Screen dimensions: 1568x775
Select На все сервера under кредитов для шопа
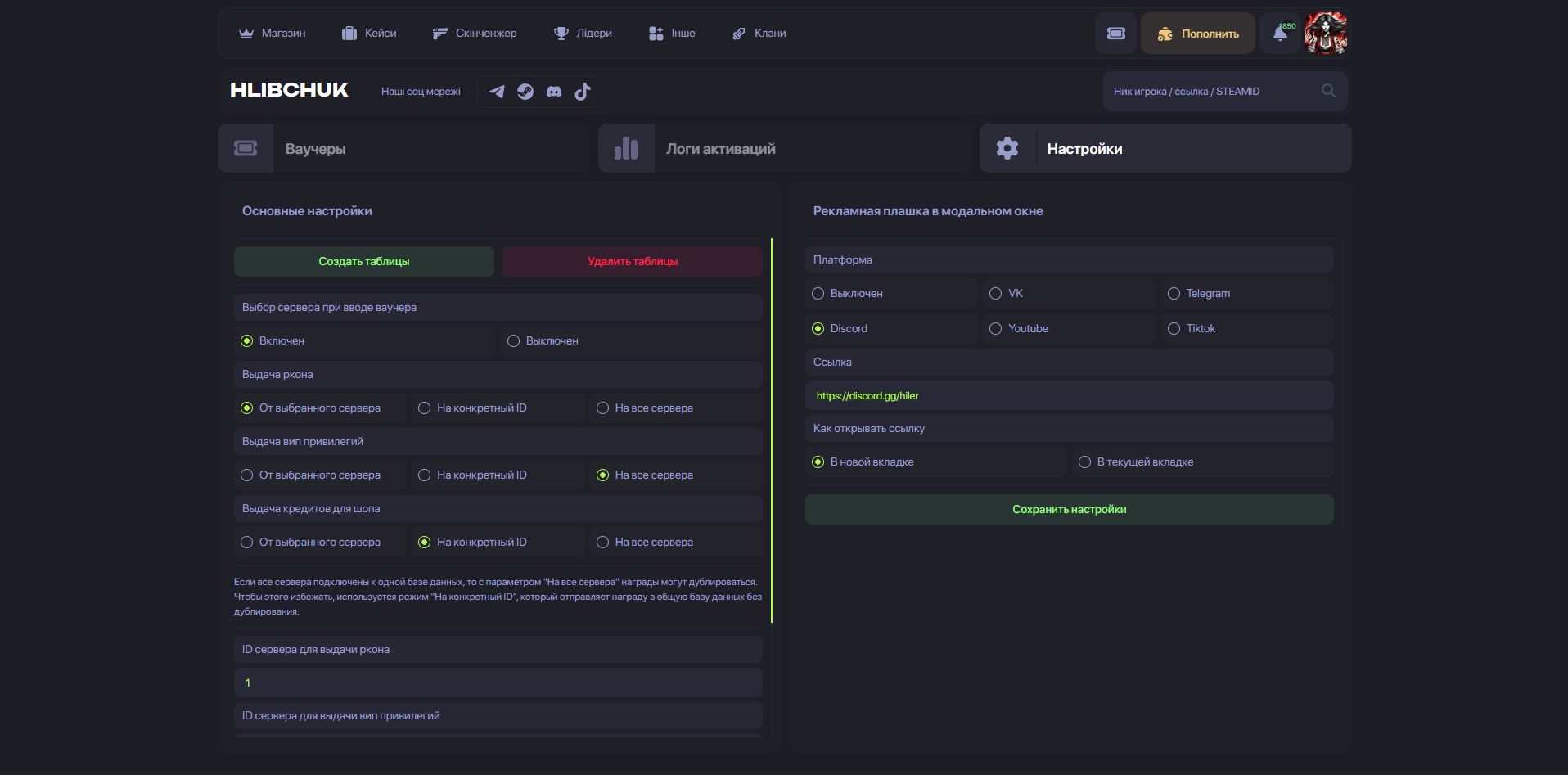676,542
